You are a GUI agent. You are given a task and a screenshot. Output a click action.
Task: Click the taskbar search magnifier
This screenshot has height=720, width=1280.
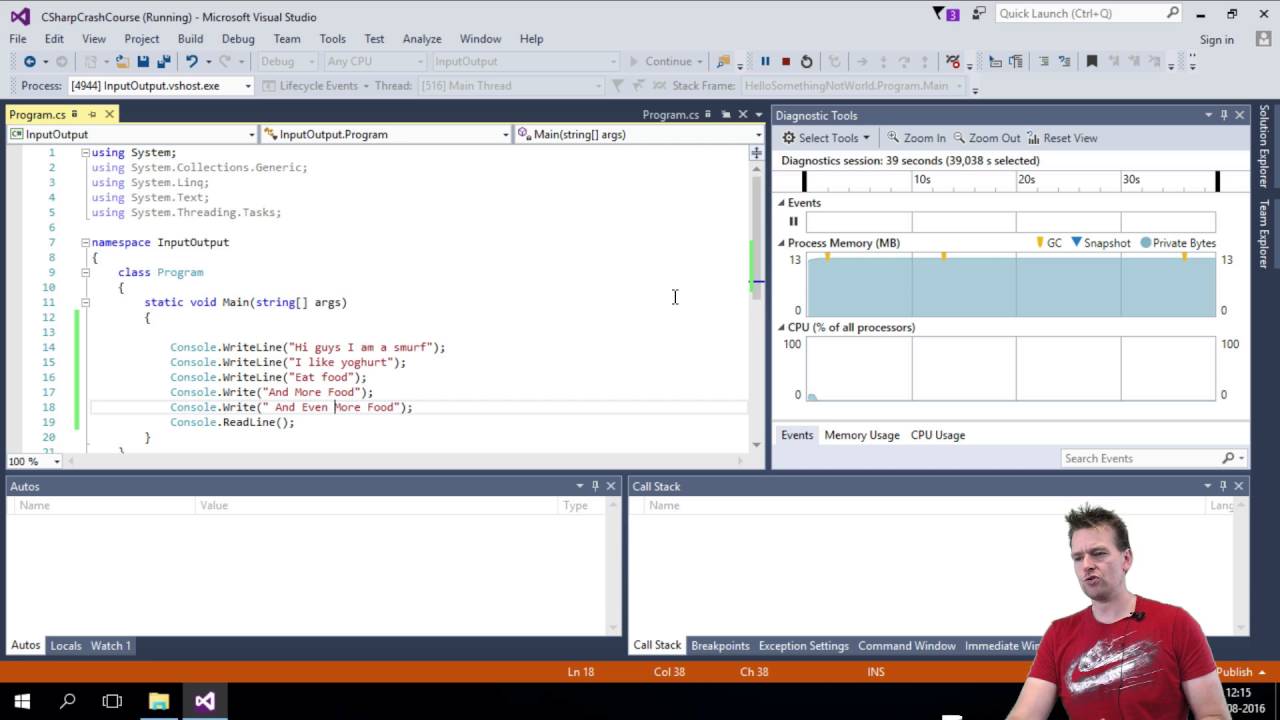(x=68, y=701)
